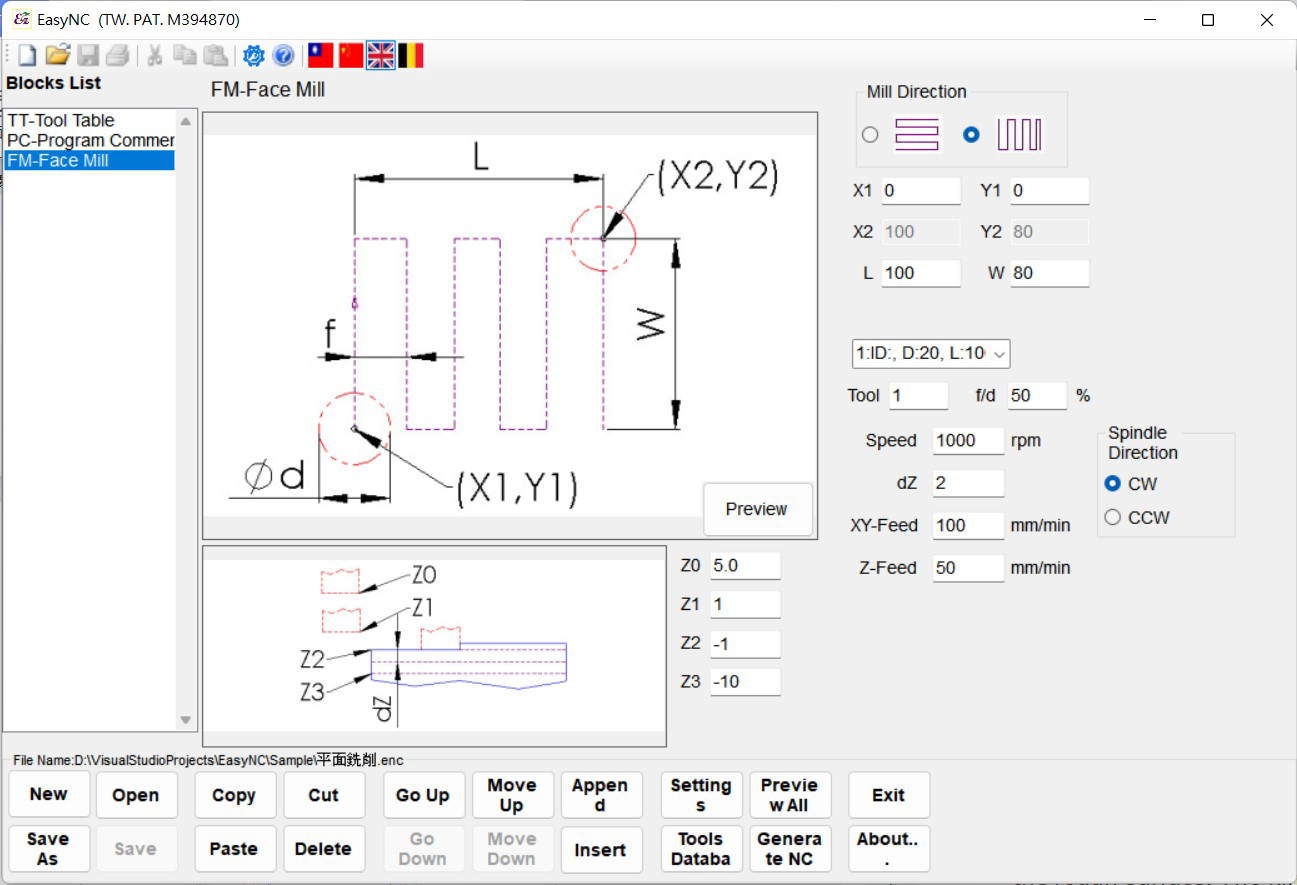1297x885 pixels.
Task: Click the horizontal zigzag mill direction icon
Action: coord(918,134)
